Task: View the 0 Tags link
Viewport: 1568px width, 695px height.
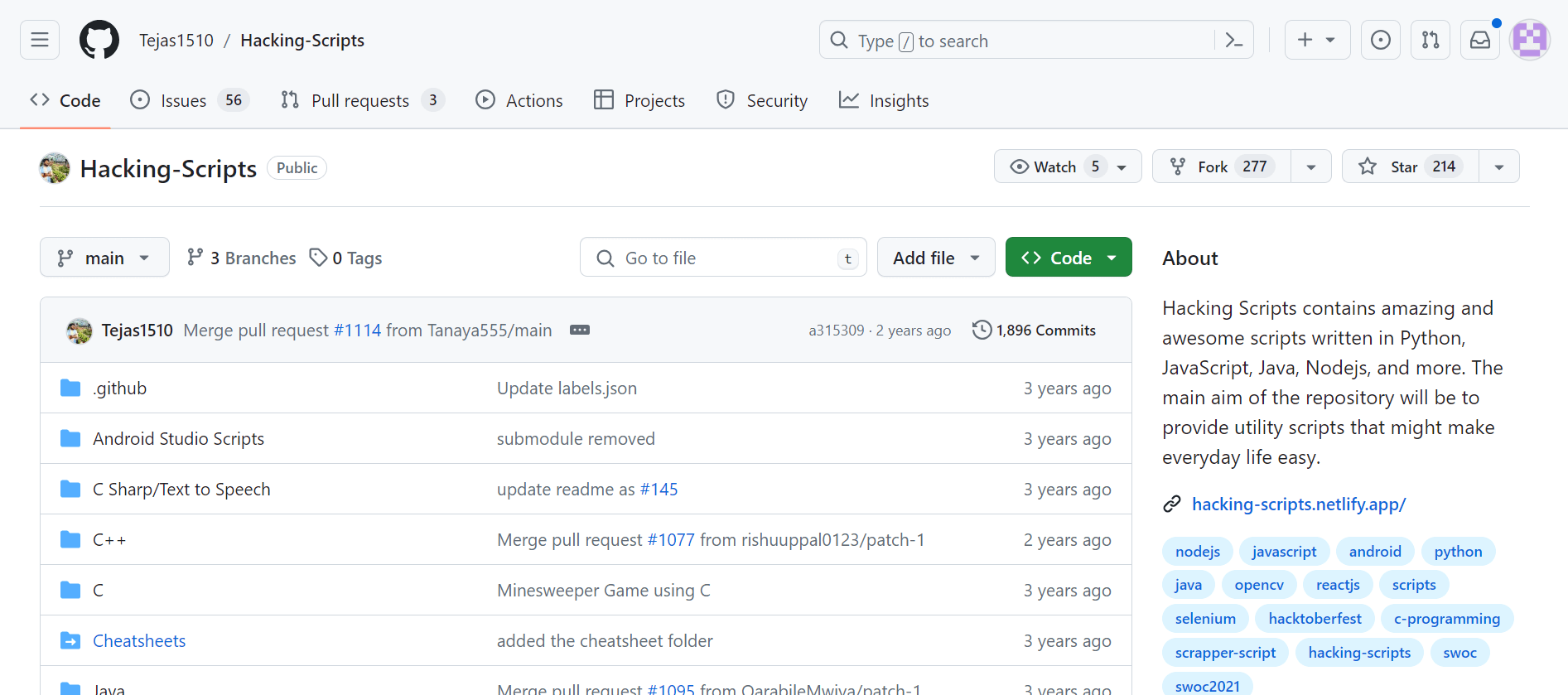Action: click(x=345, y=258)
